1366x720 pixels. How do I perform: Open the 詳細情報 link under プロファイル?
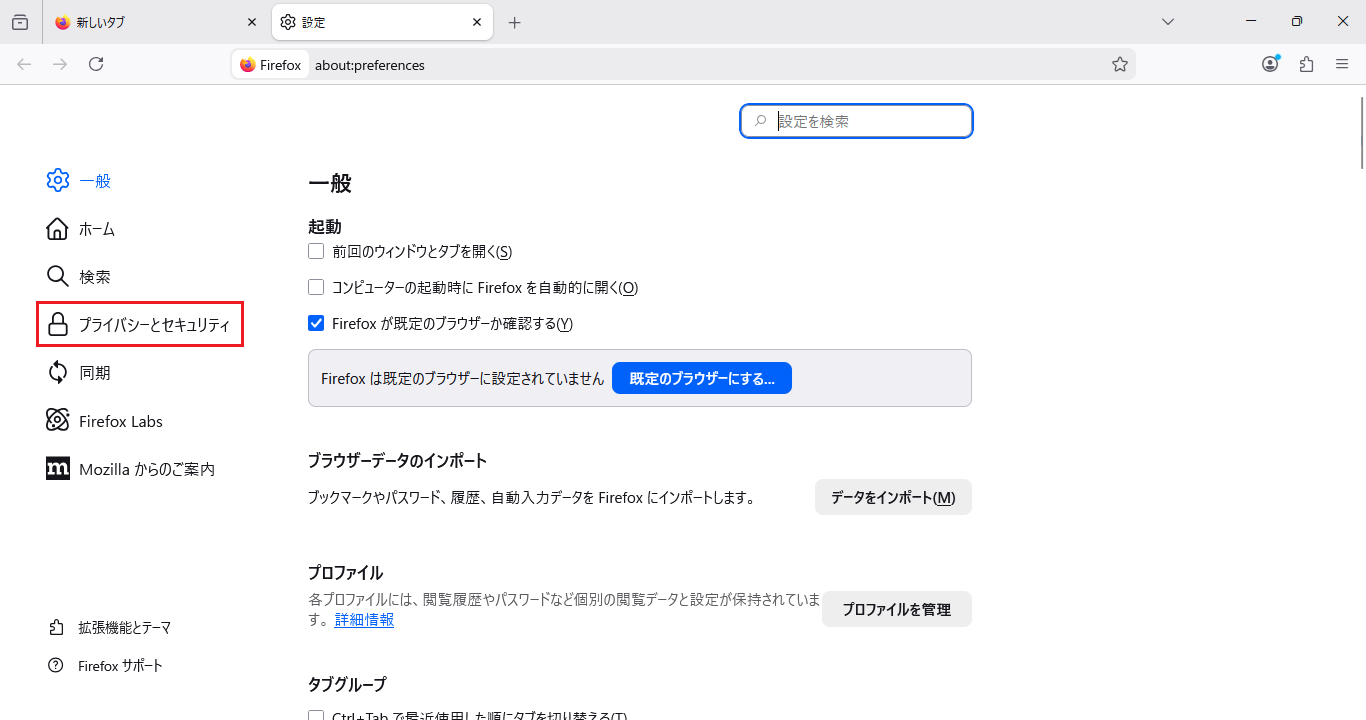364,620
